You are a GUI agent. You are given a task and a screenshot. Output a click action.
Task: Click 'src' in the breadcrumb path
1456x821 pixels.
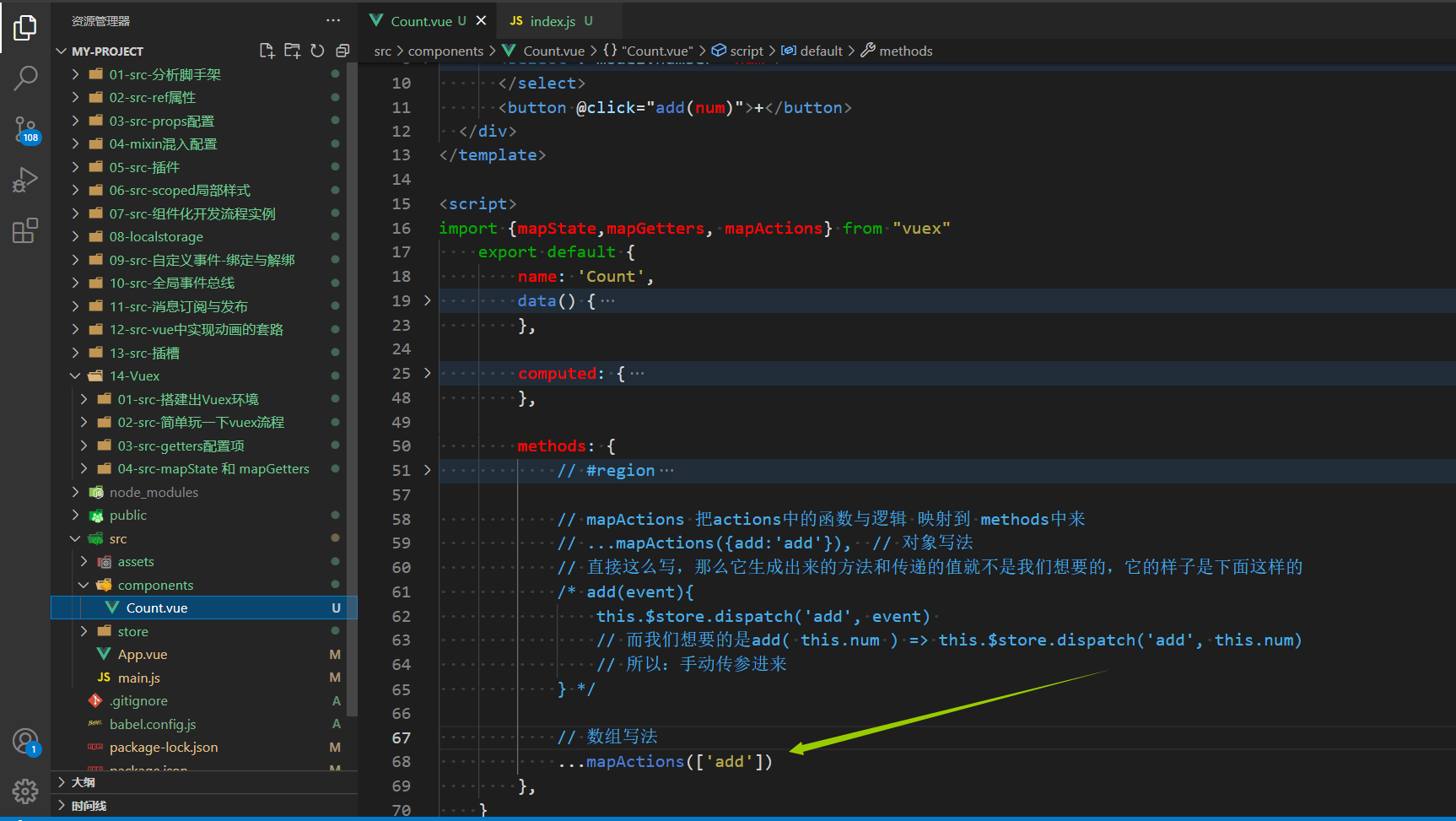click(383, 51)
